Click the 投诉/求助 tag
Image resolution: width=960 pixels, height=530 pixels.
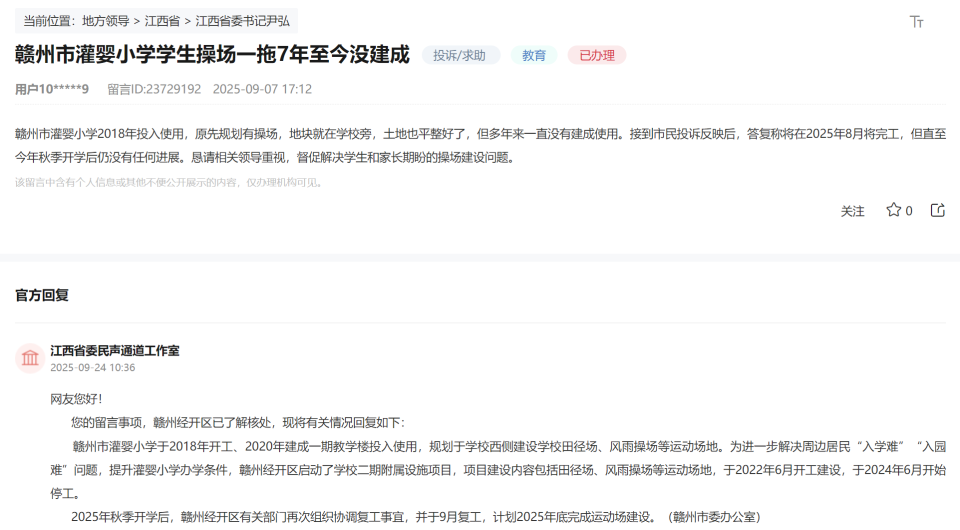pyautogui.click(x=460, y=55)
